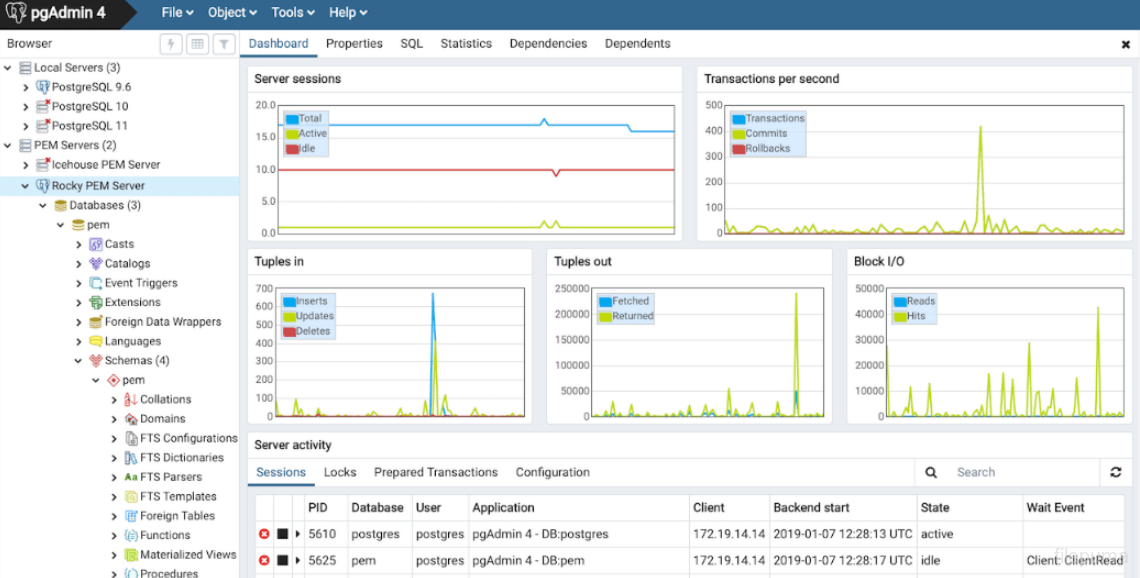Open the Tools dropdown menu
1140x578 pixels.
292,13
